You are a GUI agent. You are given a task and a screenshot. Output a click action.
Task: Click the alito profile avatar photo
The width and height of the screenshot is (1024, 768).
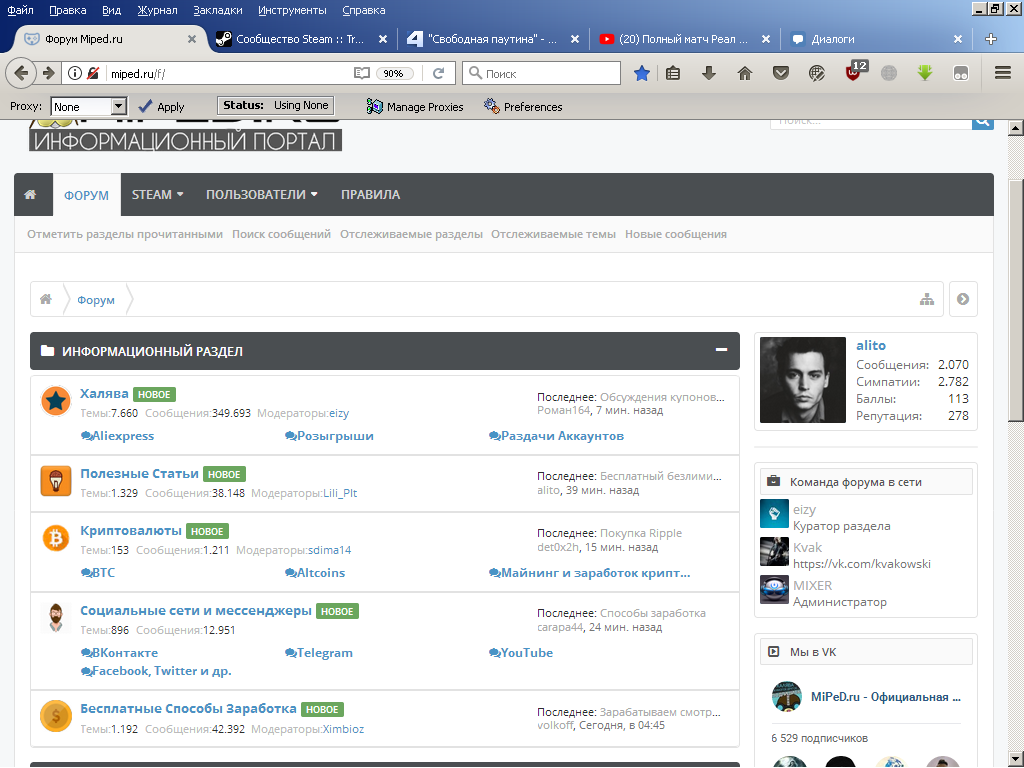tap(803, 380)
